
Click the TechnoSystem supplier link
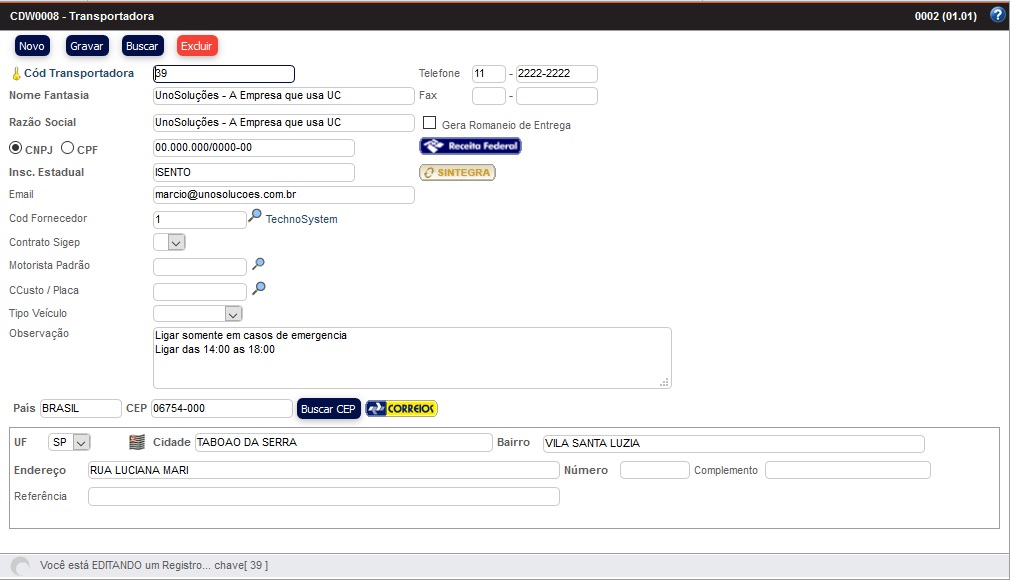pyautogui.click(x=301, y=219)
